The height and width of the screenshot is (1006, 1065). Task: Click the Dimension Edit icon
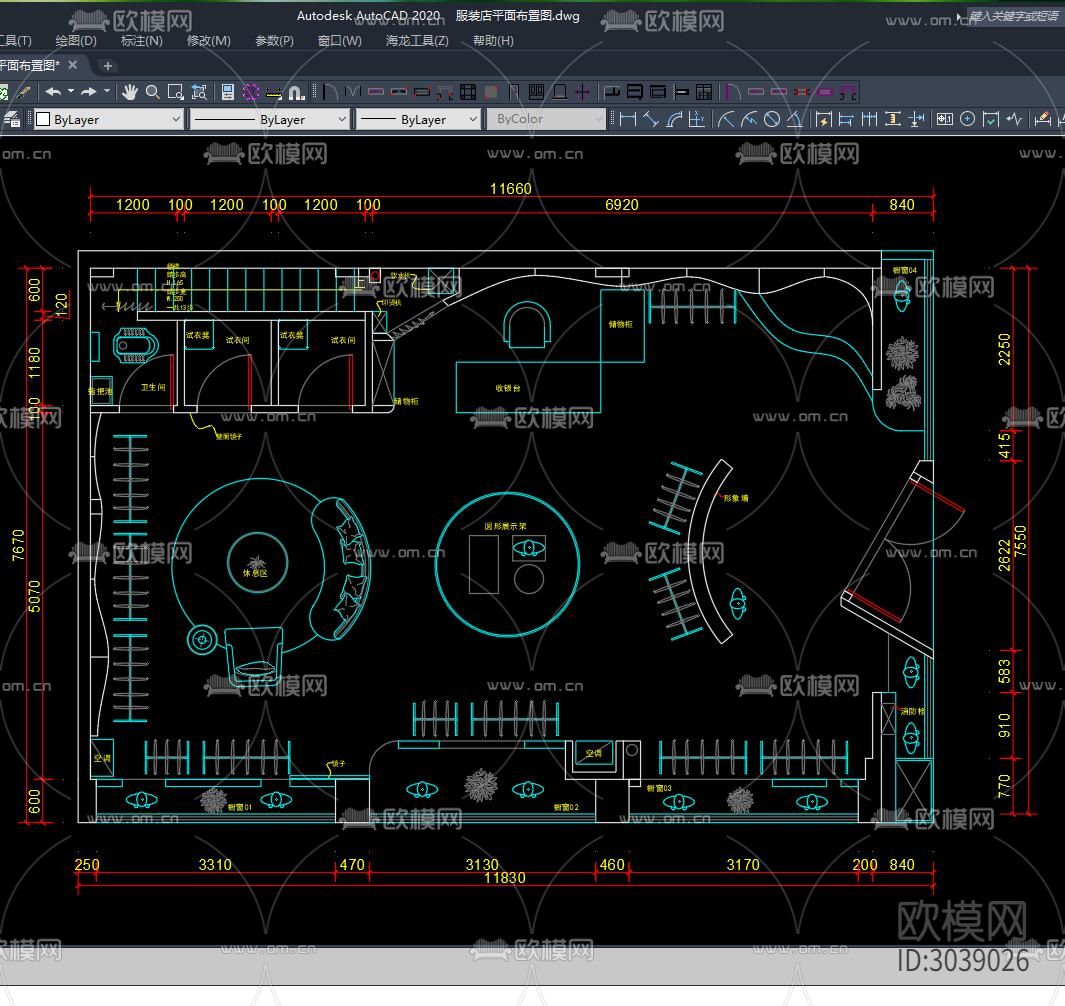1042,120
